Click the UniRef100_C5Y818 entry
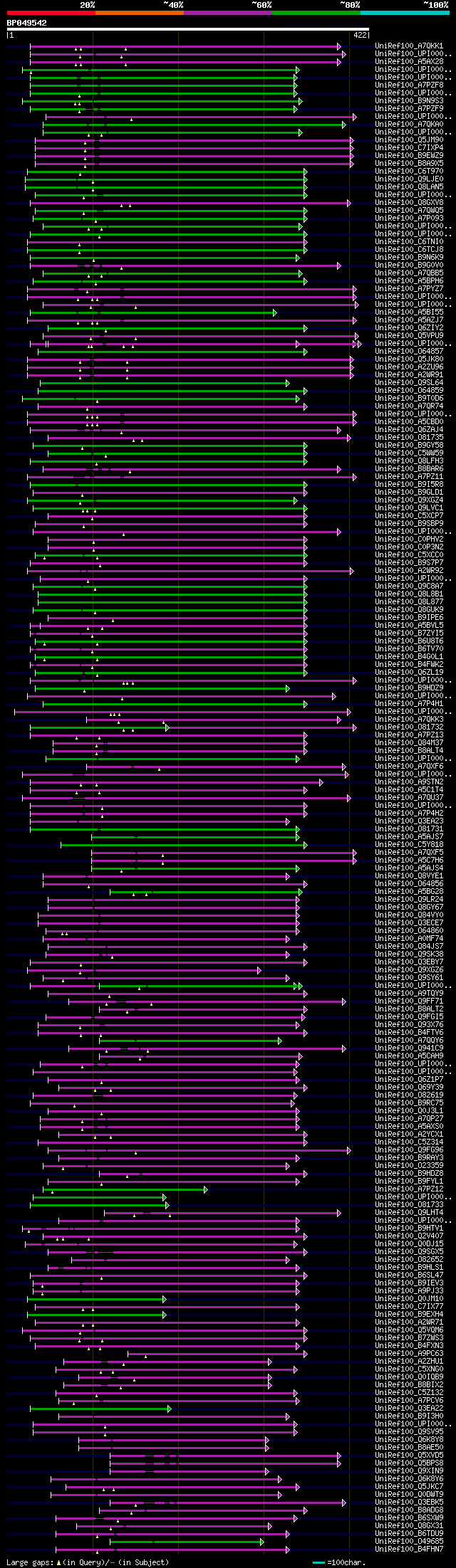Viewport: 456px width, 1568px height. pyautogui.click(x=409, y=845)
